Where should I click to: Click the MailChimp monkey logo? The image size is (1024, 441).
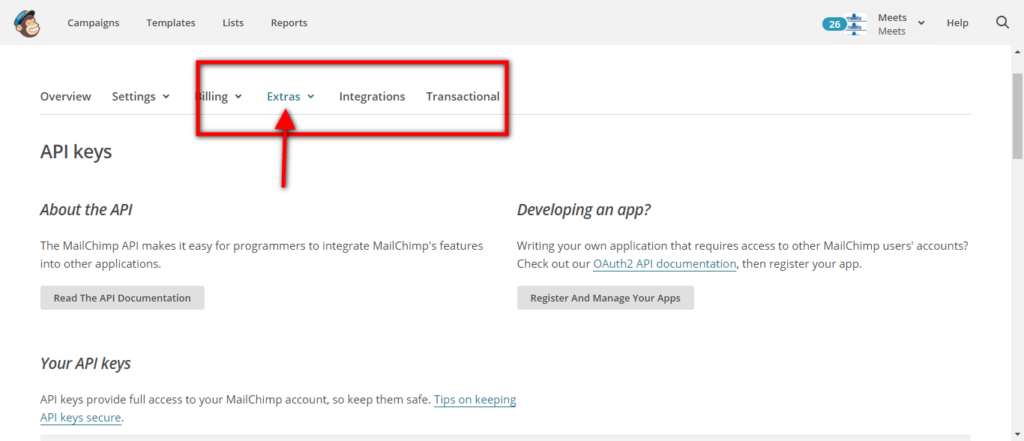pyautogui.click(x=27, y=24)
